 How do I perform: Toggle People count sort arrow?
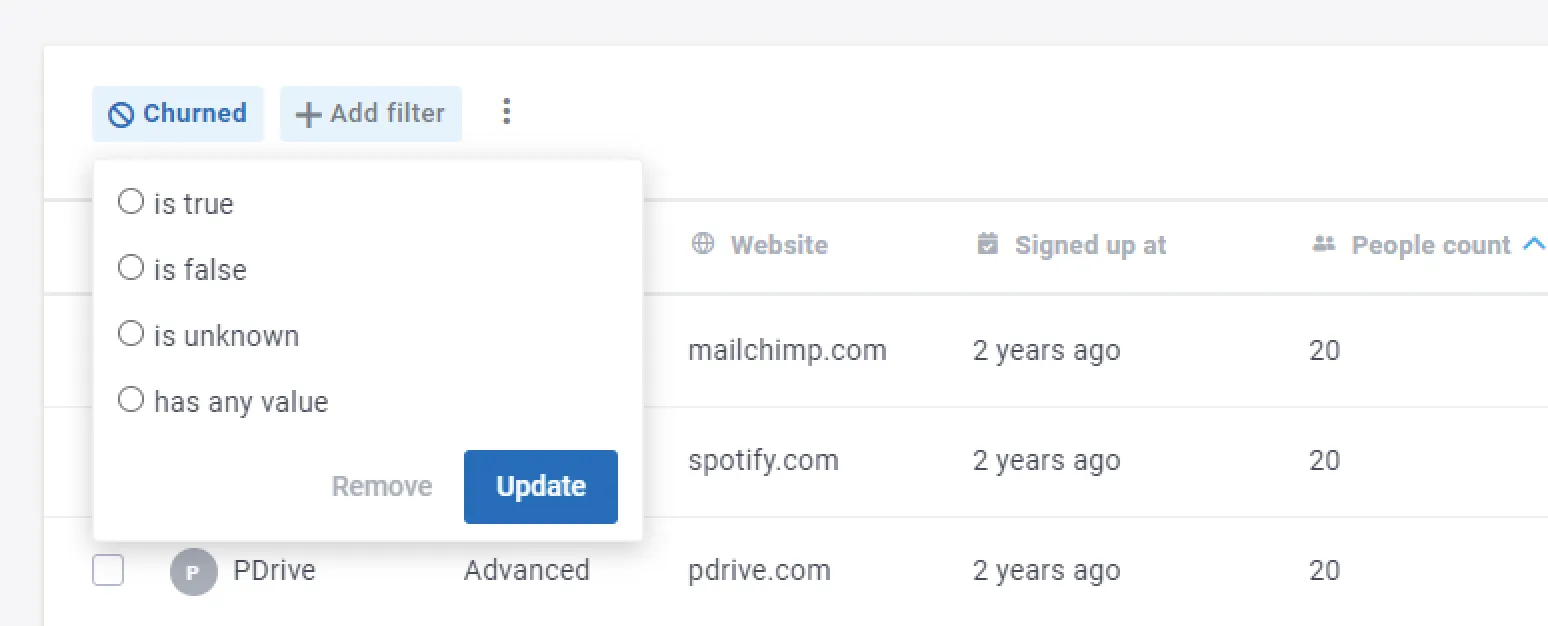pyautogui.click(x=1533, y=244)
